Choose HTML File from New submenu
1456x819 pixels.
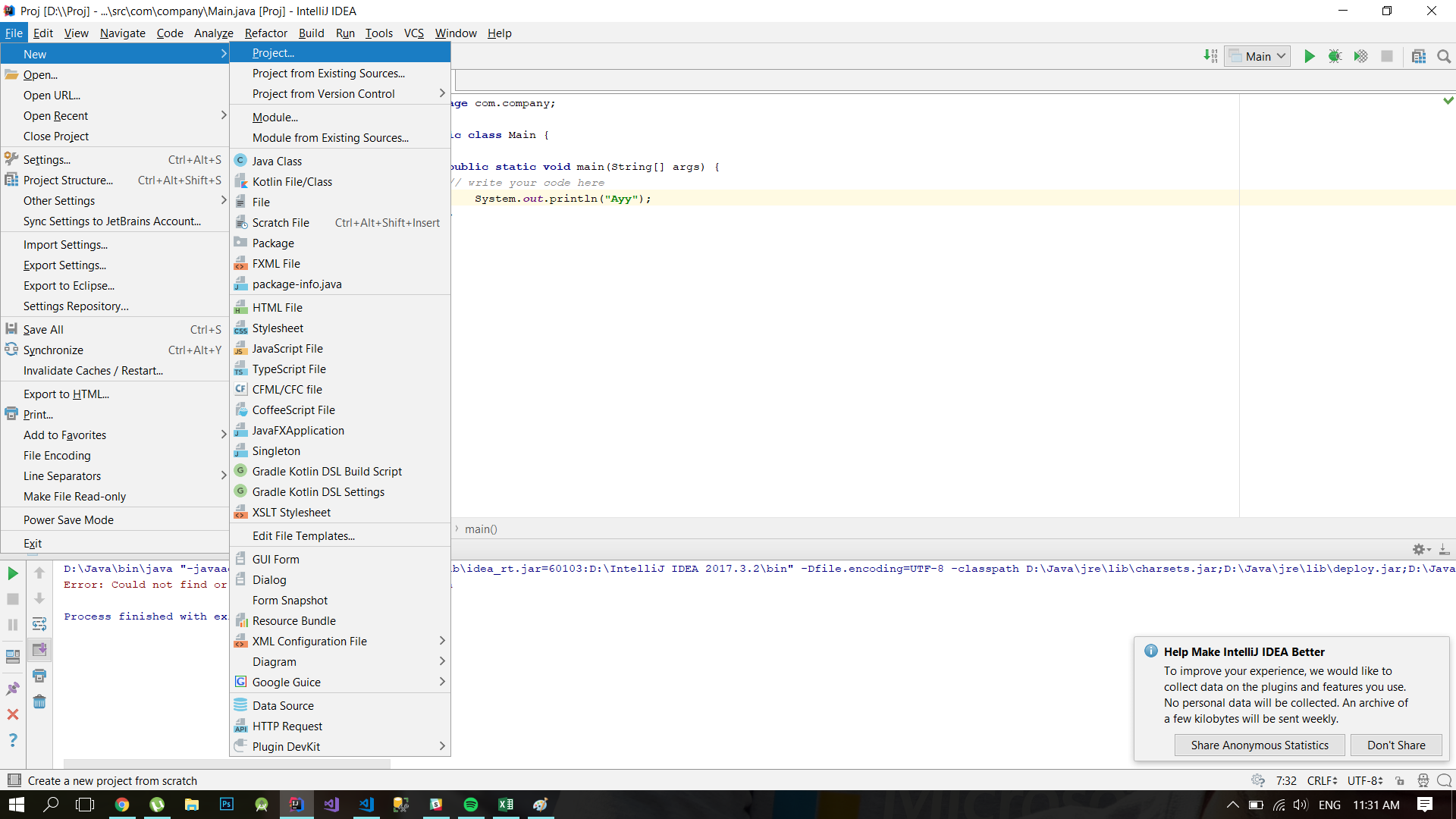340,307
